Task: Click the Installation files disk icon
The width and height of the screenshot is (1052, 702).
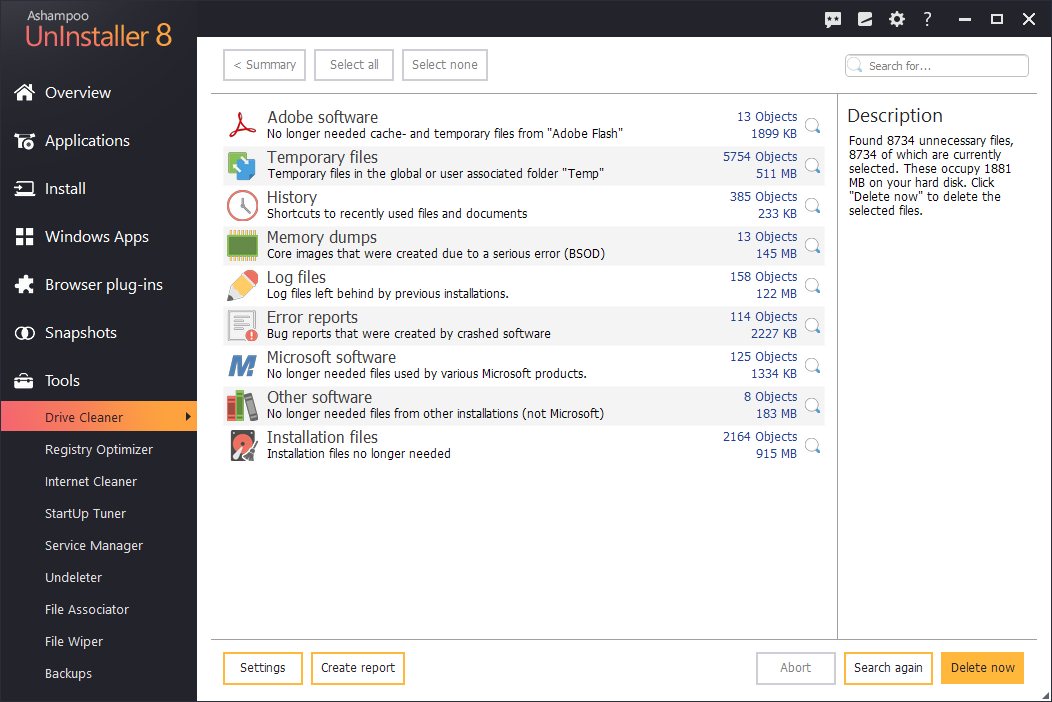Action: tap(242, 446)
